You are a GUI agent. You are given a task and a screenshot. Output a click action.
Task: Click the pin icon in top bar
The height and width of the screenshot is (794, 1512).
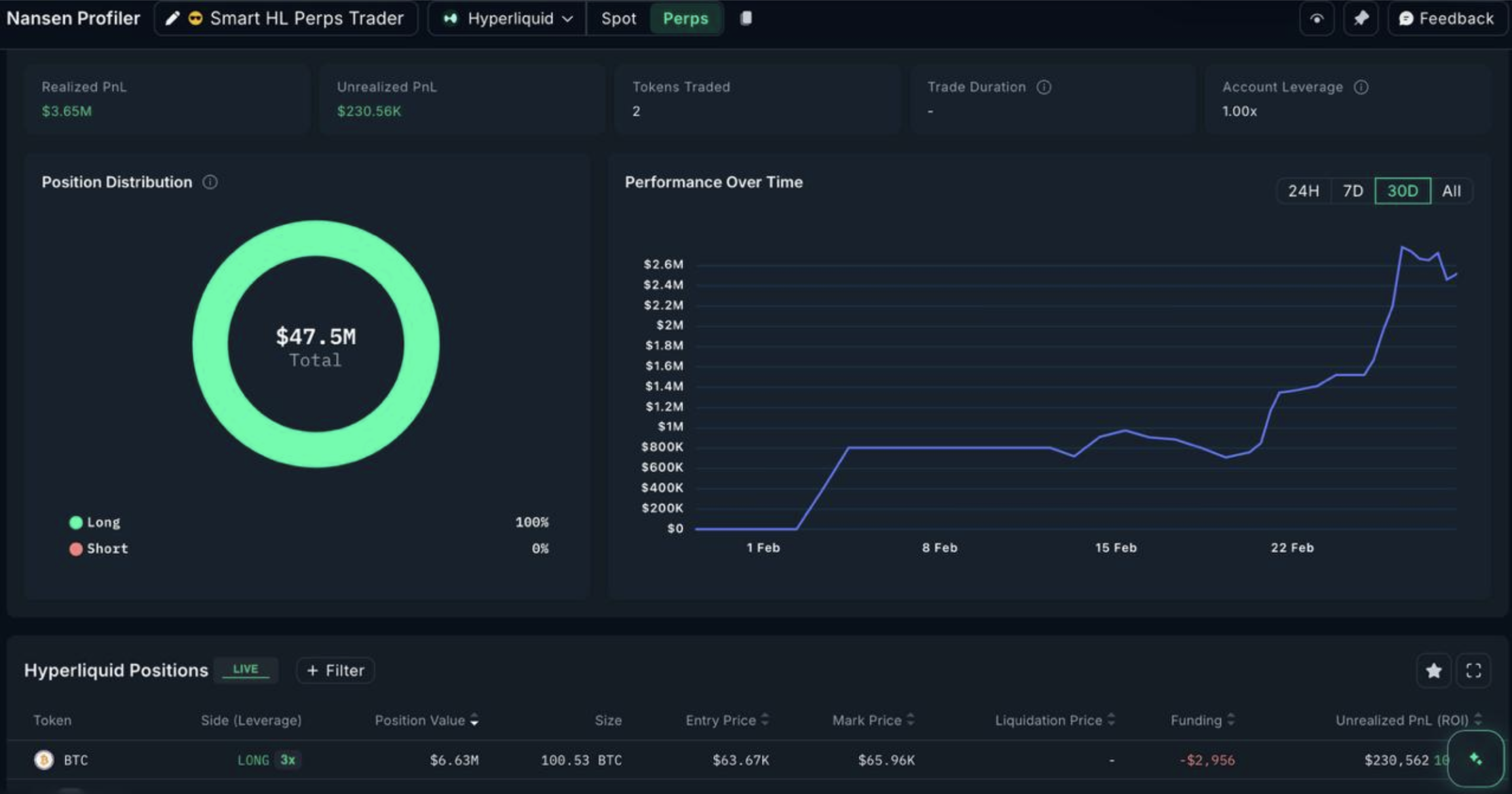point(1361,18)
